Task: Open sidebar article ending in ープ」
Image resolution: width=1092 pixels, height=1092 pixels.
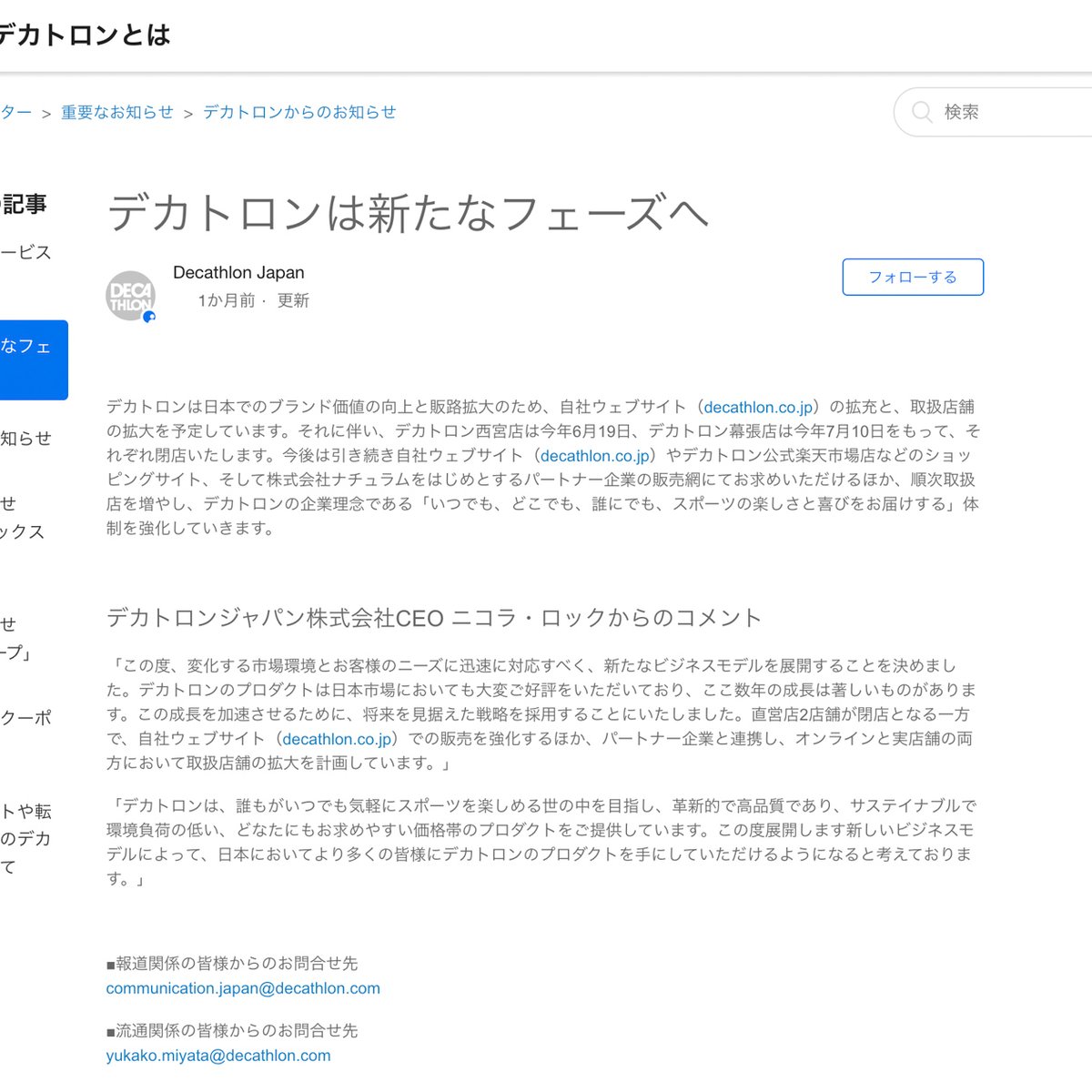Action: (15, 638)
